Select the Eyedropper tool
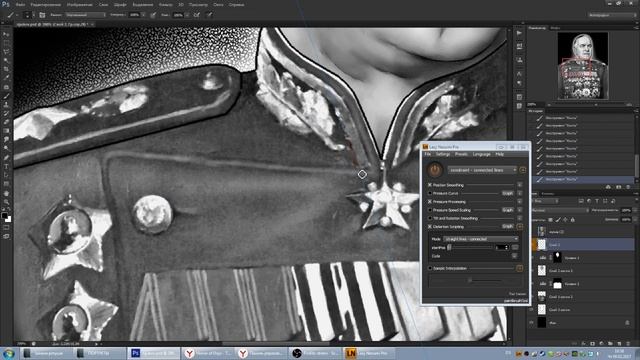The height and width of the screenshot is (360, 640). tap(6, 78)
